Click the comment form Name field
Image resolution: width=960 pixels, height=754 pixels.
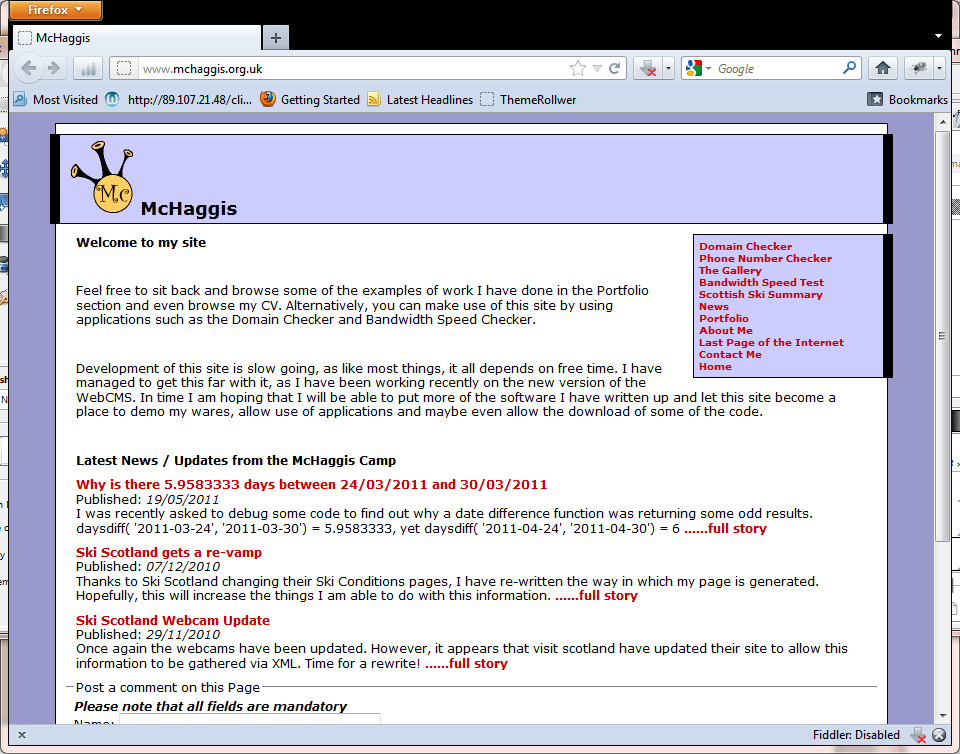250,719
